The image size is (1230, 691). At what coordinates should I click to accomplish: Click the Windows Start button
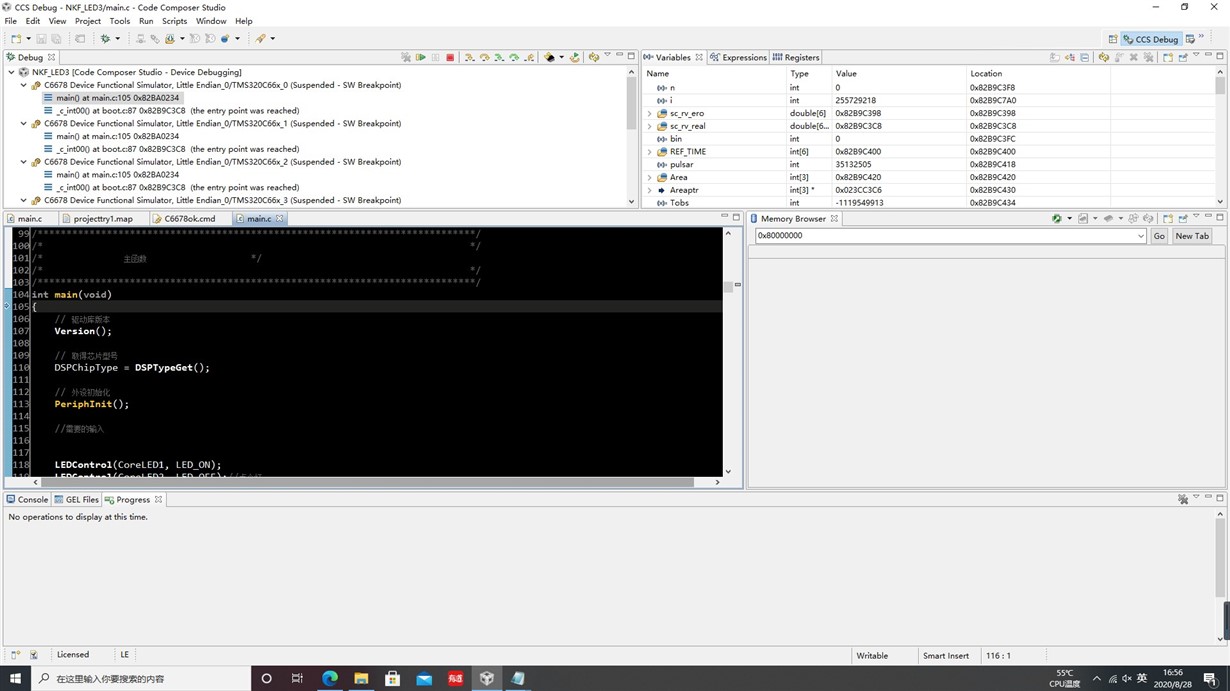click(x=15, y=678)
